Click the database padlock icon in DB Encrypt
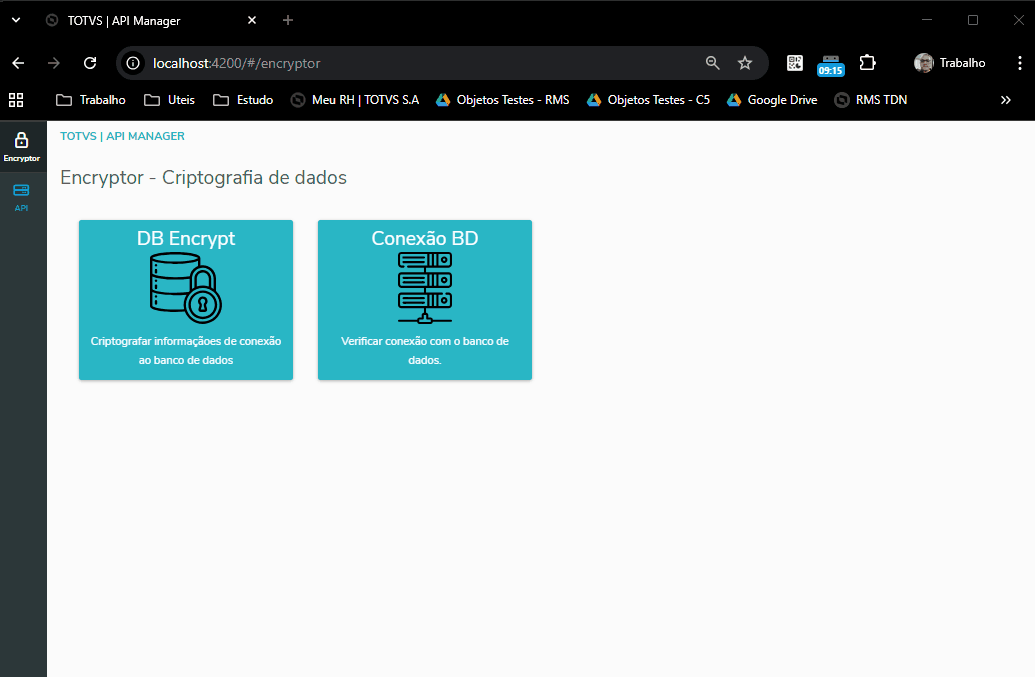 (185, 288)
